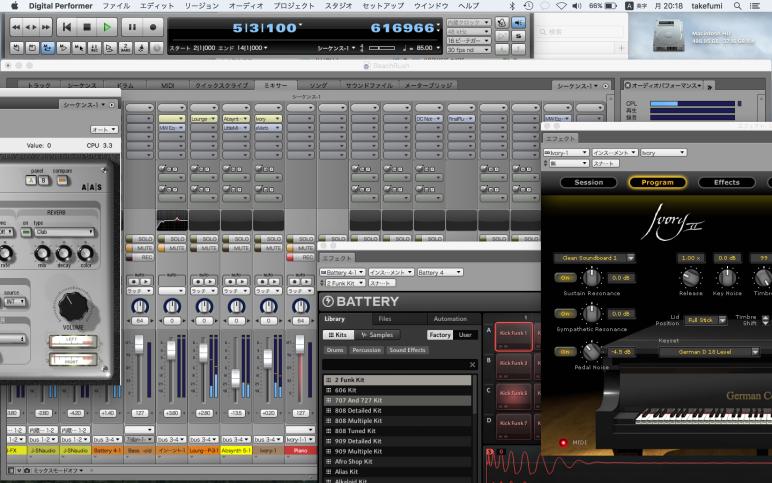Click the S solo icon at control panel right

click(518, 36)
